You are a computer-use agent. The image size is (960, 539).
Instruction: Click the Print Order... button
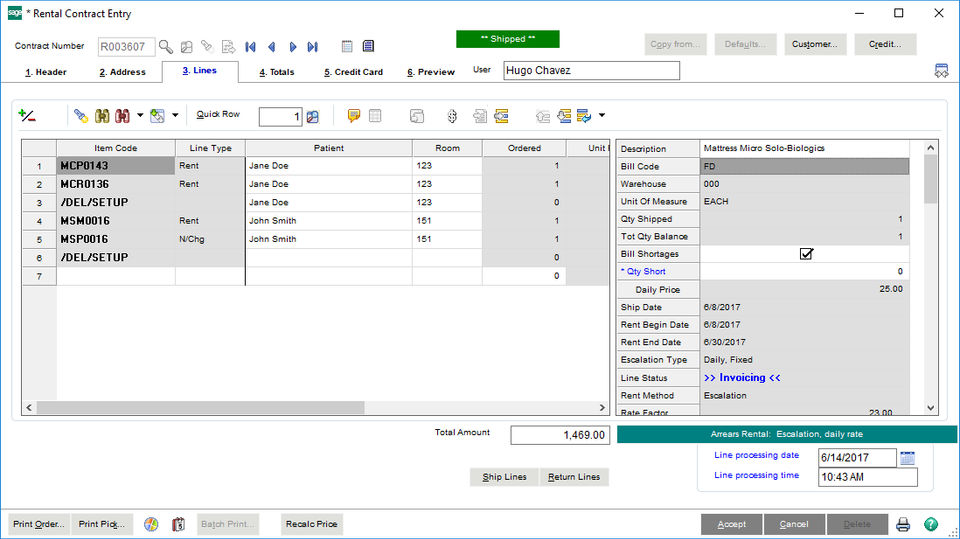click(x=39, y=524)
